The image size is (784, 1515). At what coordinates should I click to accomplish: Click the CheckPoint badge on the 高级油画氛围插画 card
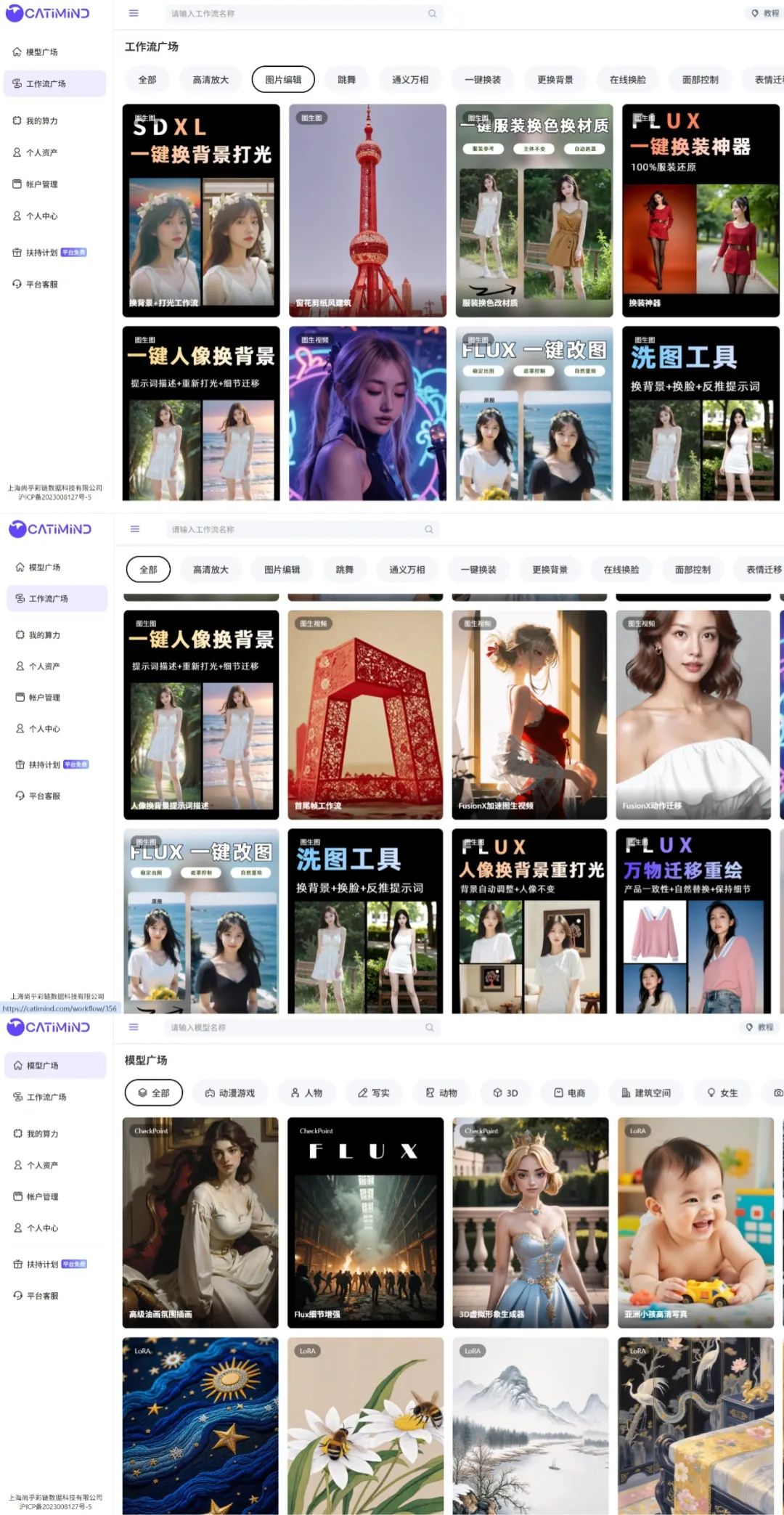[x=151, y=1131]
